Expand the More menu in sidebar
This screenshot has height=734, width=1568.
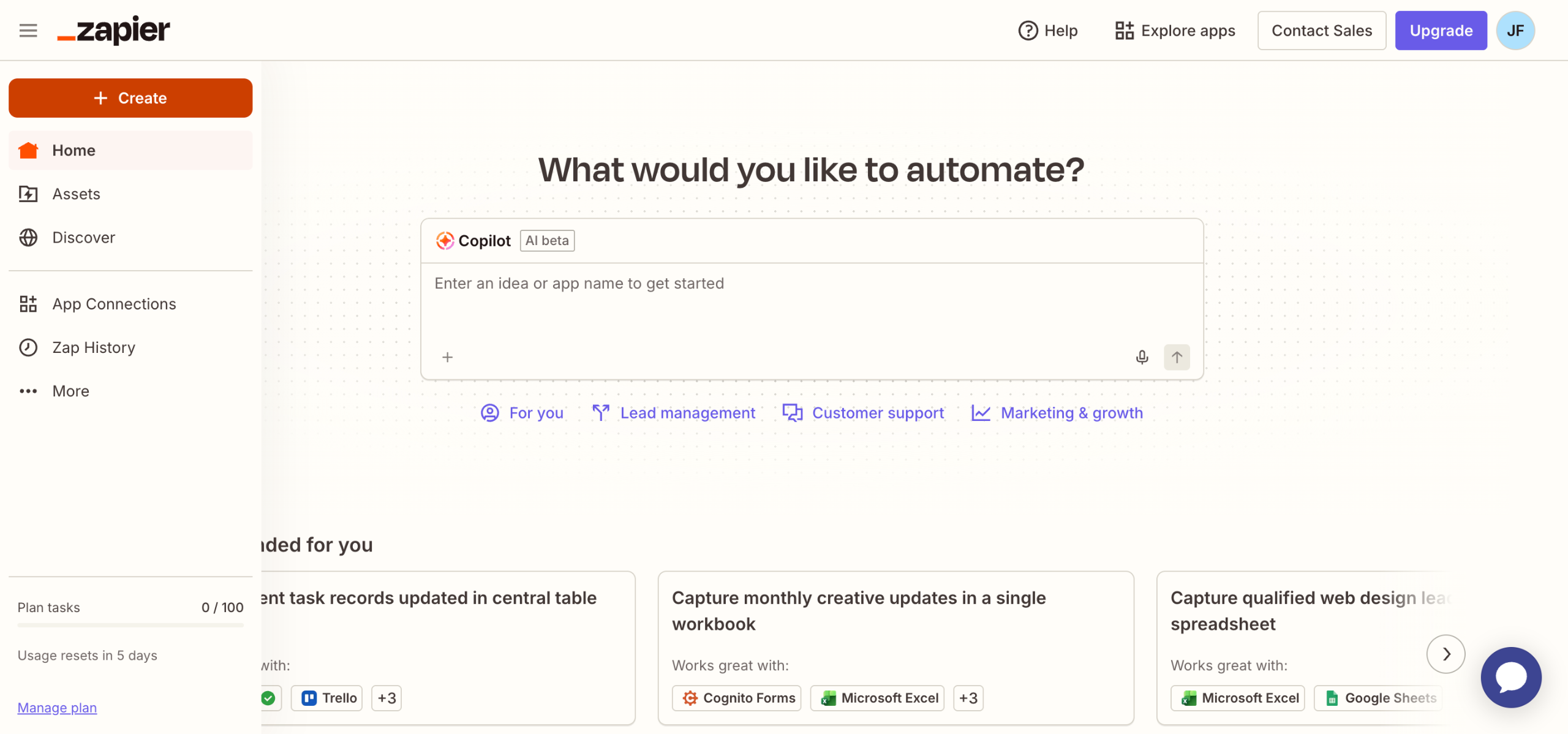pos(70,391)
